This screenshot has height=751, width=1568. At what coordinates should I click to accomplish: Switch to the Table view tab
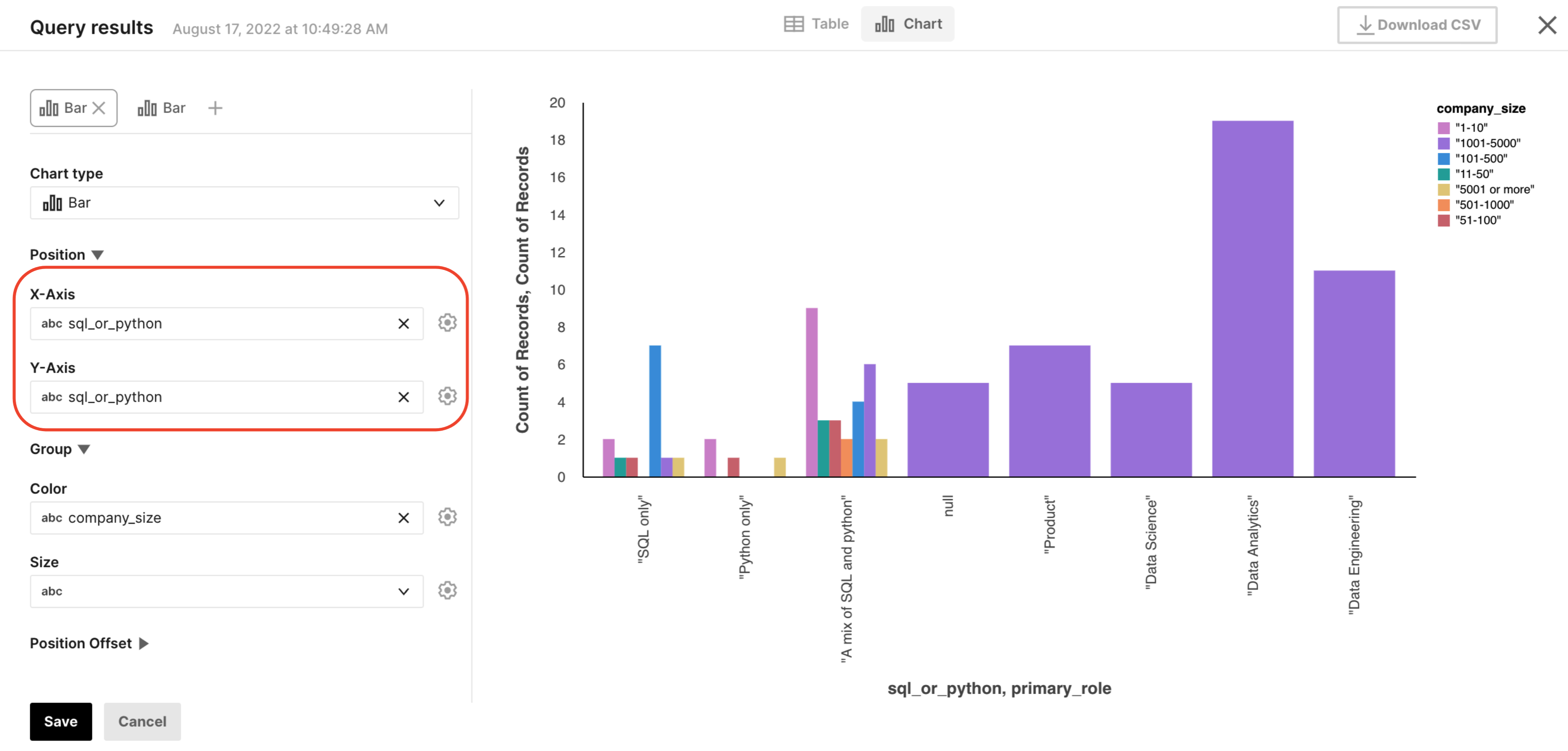pos(816,24)
